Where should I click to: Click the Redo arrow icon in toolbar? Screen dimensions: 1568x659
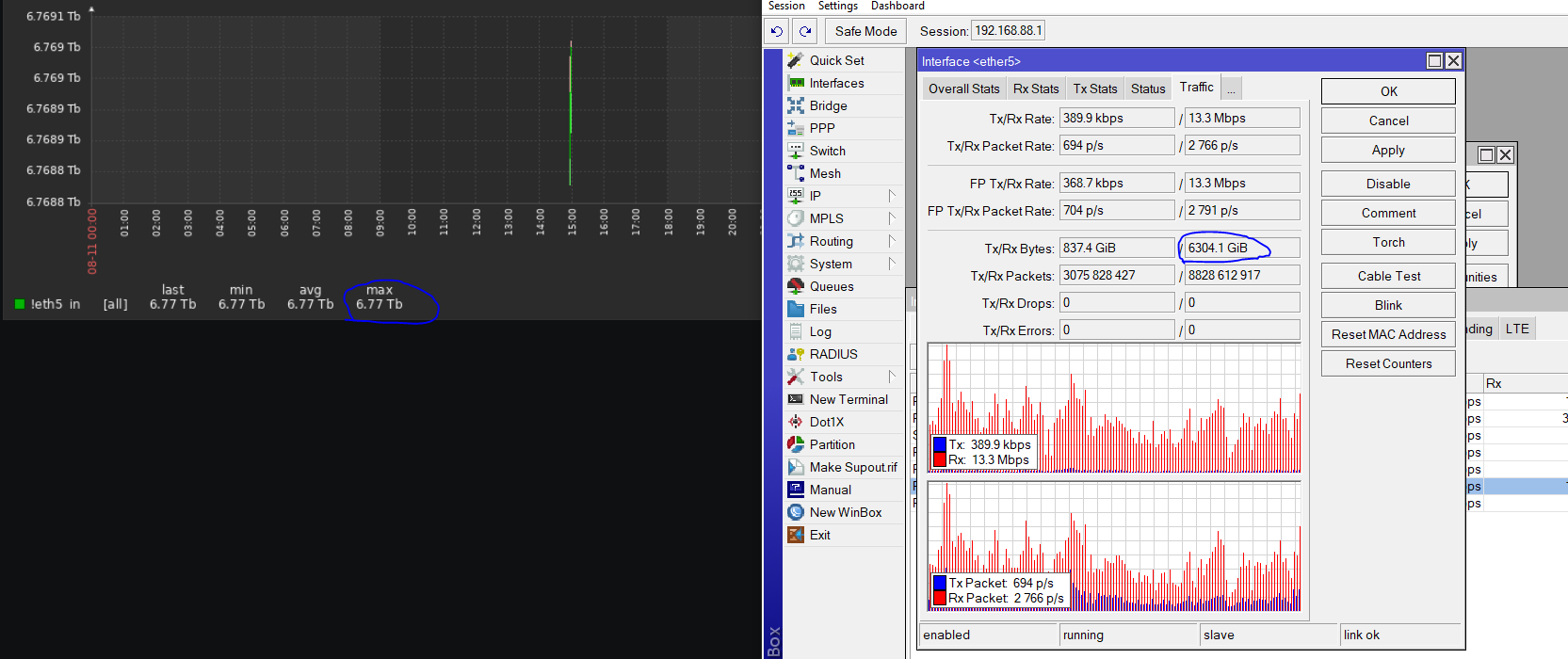click(x=805, y=31)
